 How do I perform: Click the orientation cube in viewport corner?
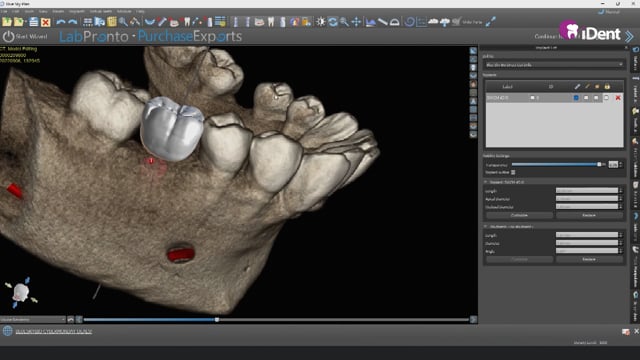click(x=21, y=292)
